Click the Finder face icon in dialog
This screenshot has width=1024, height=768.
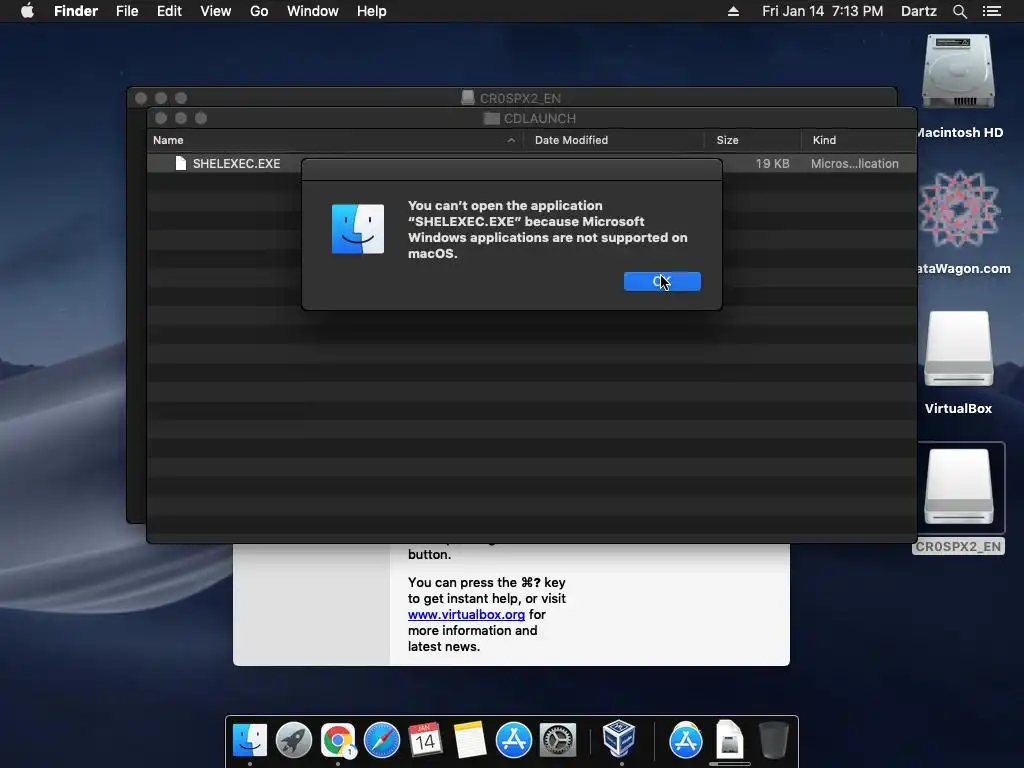click(358, 229)
